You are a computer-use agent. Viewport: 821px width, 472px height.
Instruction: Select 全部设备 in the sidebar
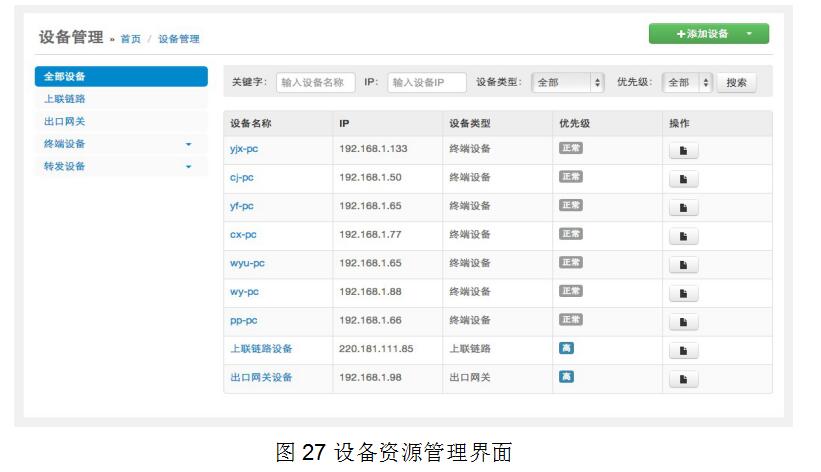(120, 76)
